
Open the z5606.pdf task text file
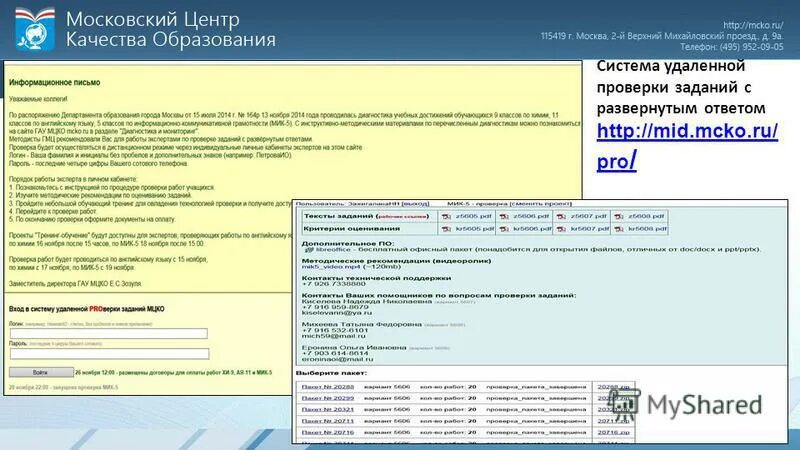531,216
